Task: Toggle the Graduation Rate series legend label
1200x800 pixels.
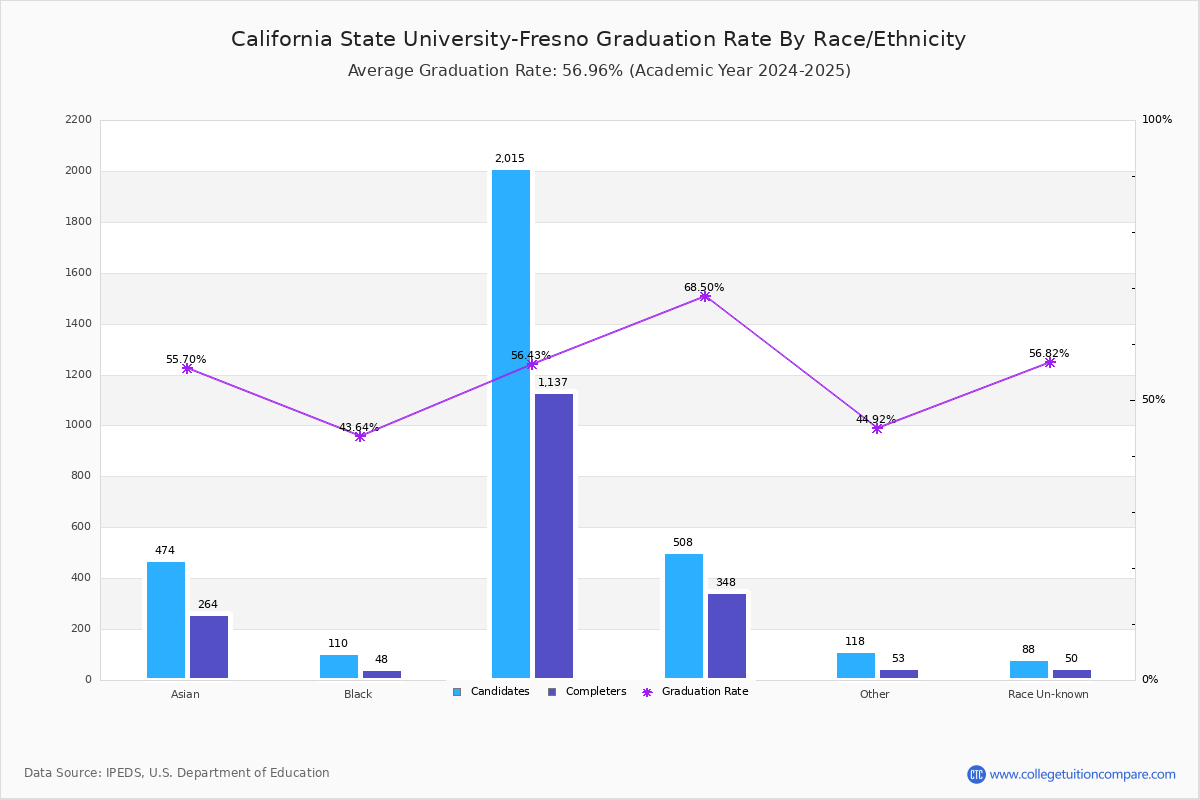Action: tap(705, 692)
